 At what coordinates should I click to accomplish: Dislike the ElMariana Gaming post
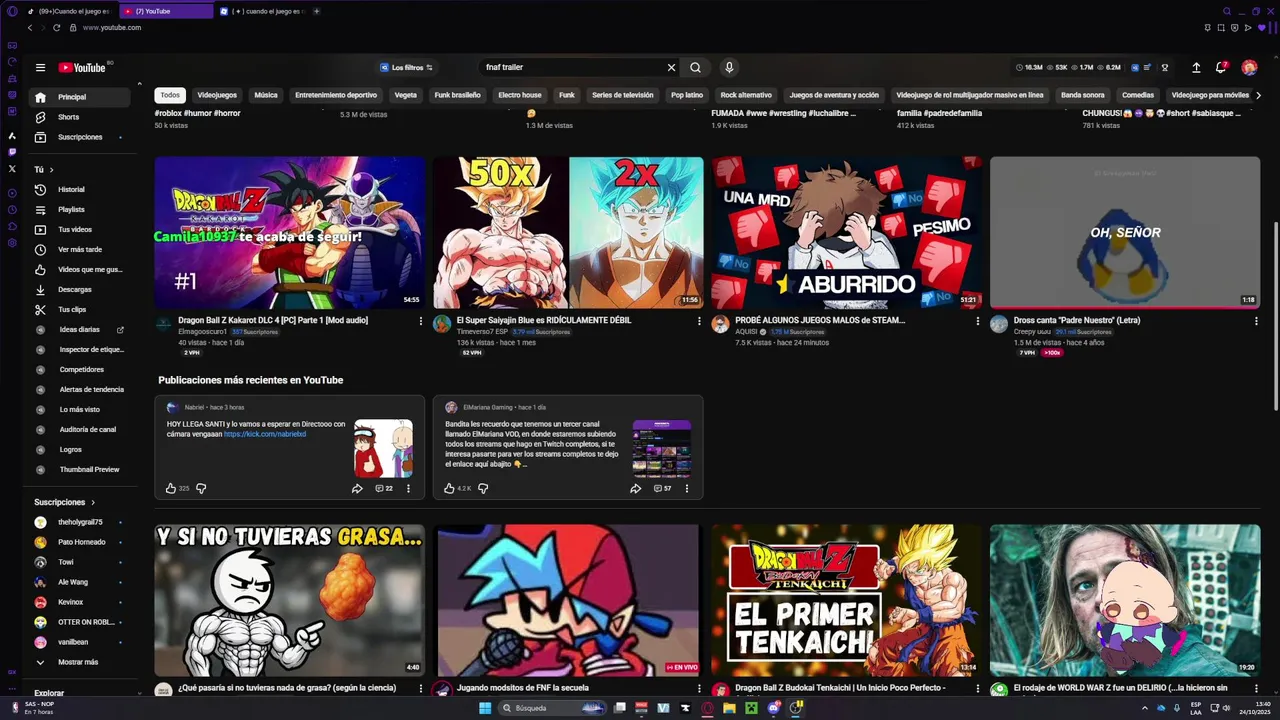click(483, 489)
